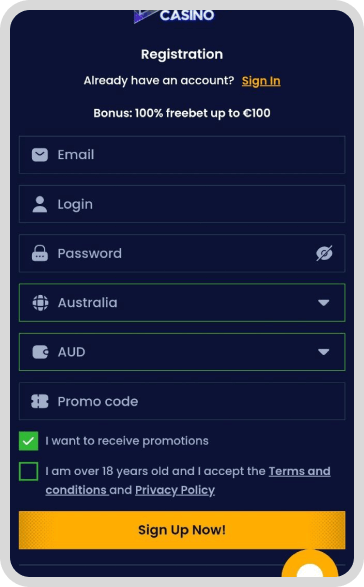The height and width of the screenshot is (587, 364).
Task: Tick the over 18 years old checkbox
Action: [x=28, y=471]
